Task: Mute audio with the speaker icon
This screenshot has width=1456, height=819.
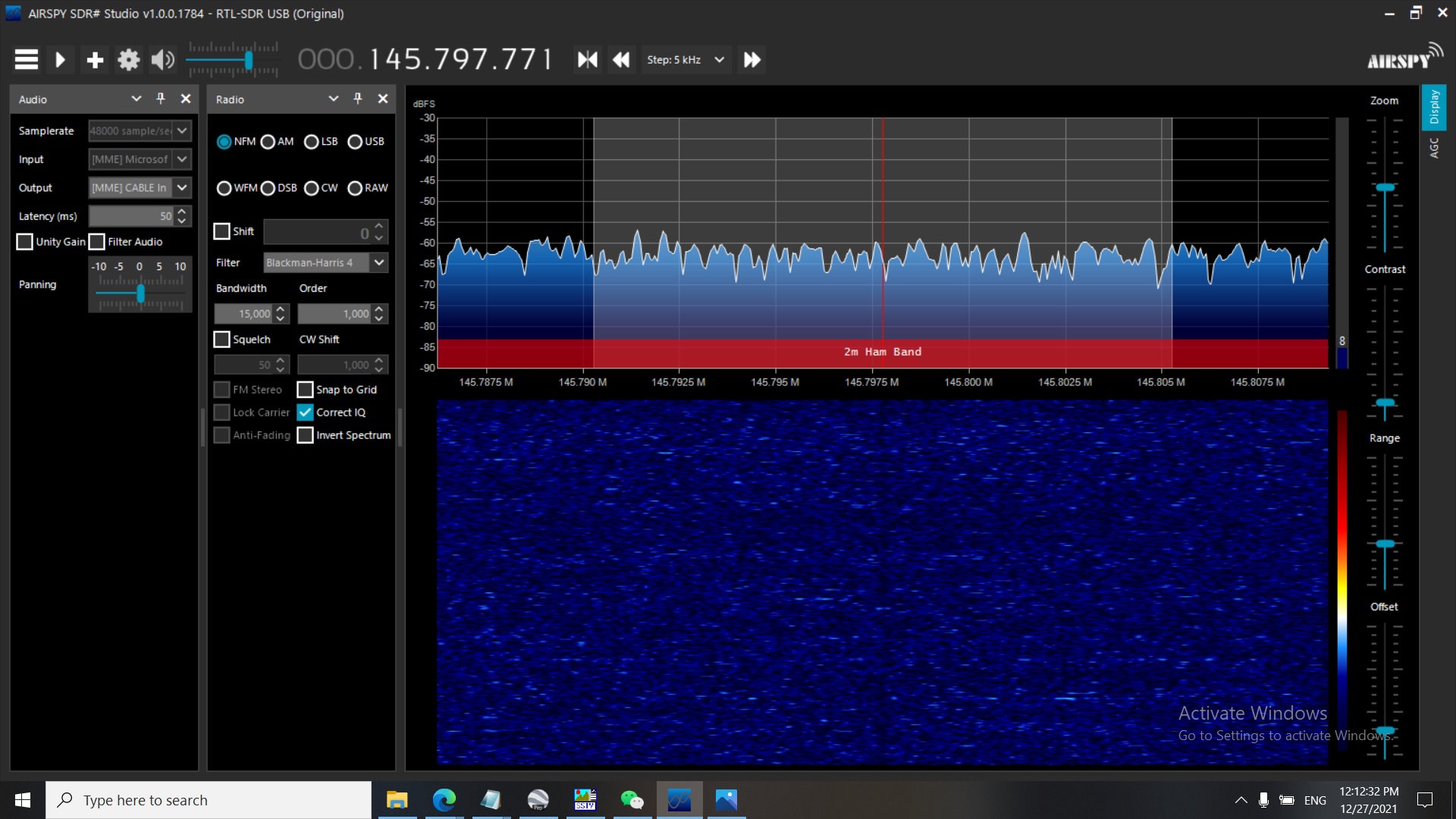Action: (162, 59)
